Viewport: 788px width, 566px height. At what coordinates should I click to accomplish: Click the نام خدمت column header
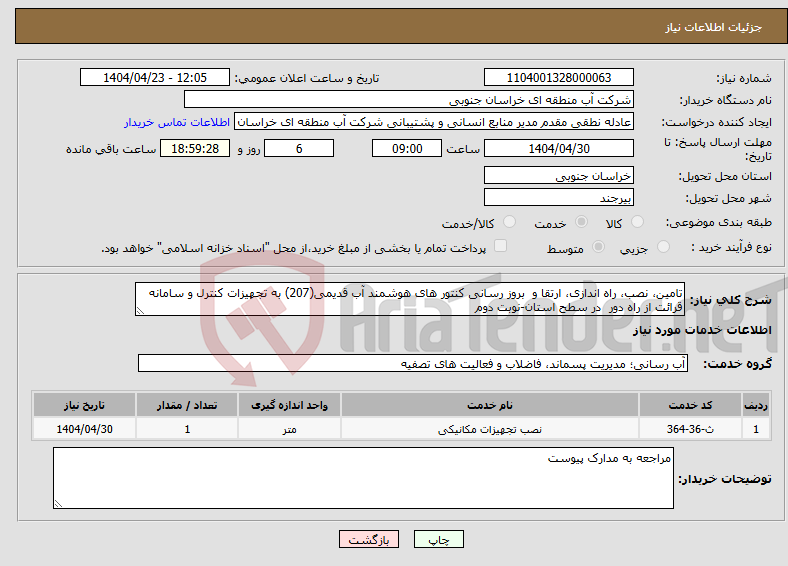pyautogui.click(x=490, y=405)
